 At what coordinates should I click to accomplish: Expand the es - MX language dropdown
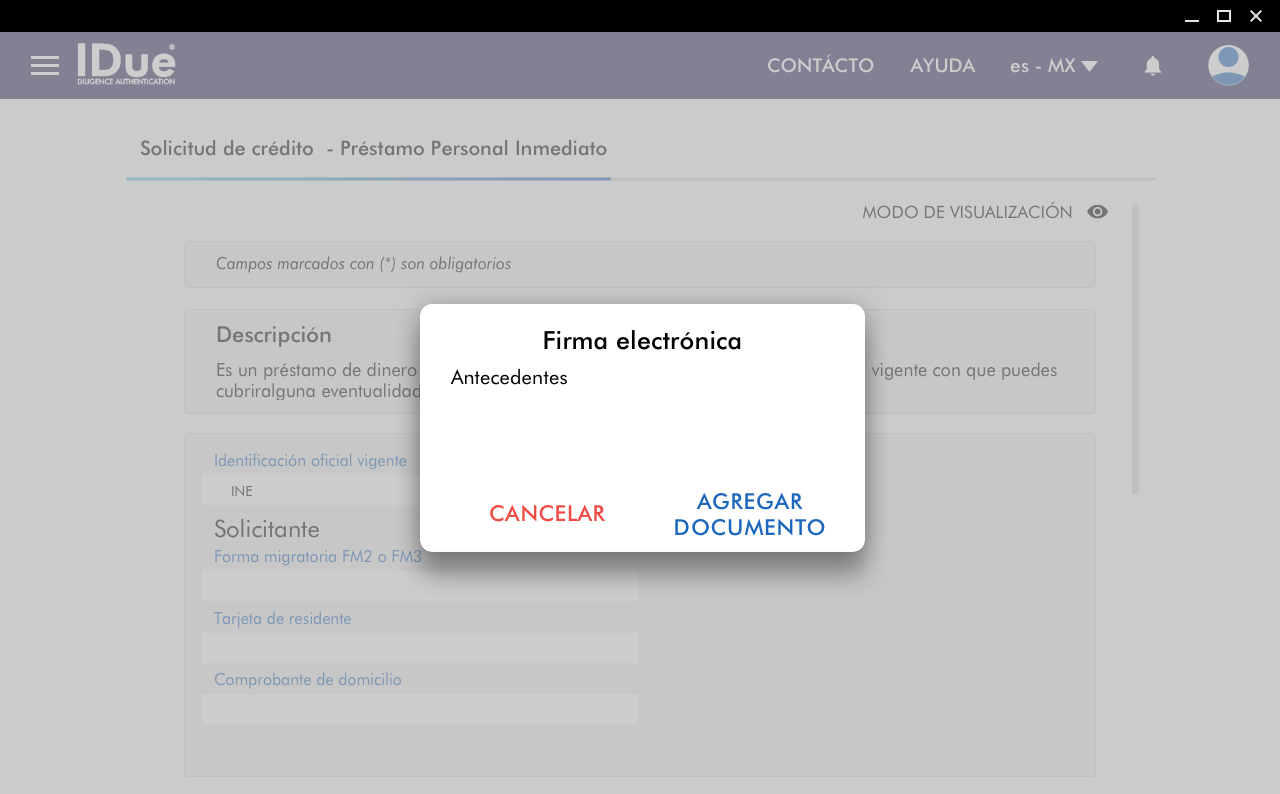tap(1053, 66)
